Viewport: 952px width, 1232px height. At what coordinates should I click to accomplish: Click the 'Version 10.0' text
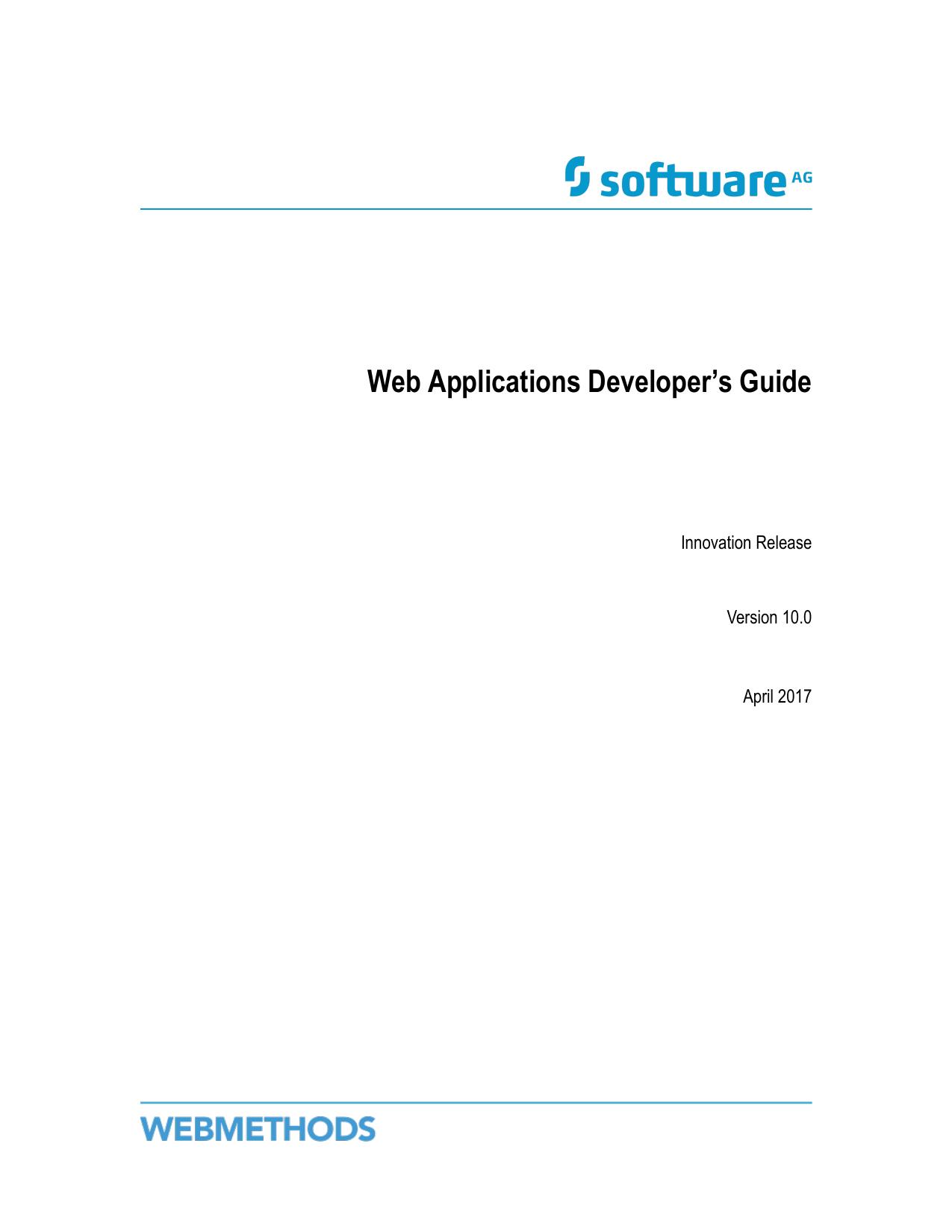click(x=769, y=617)
